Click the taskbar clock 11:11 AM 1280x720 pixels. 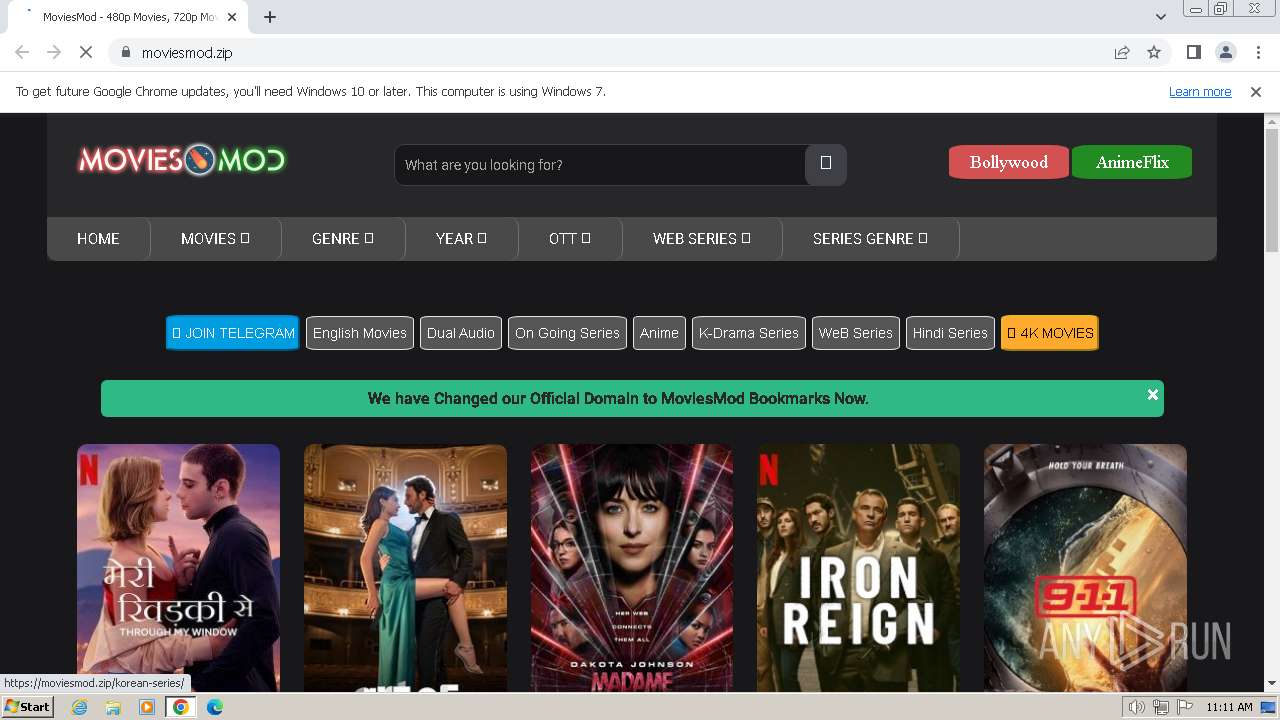click(1229, 707)
